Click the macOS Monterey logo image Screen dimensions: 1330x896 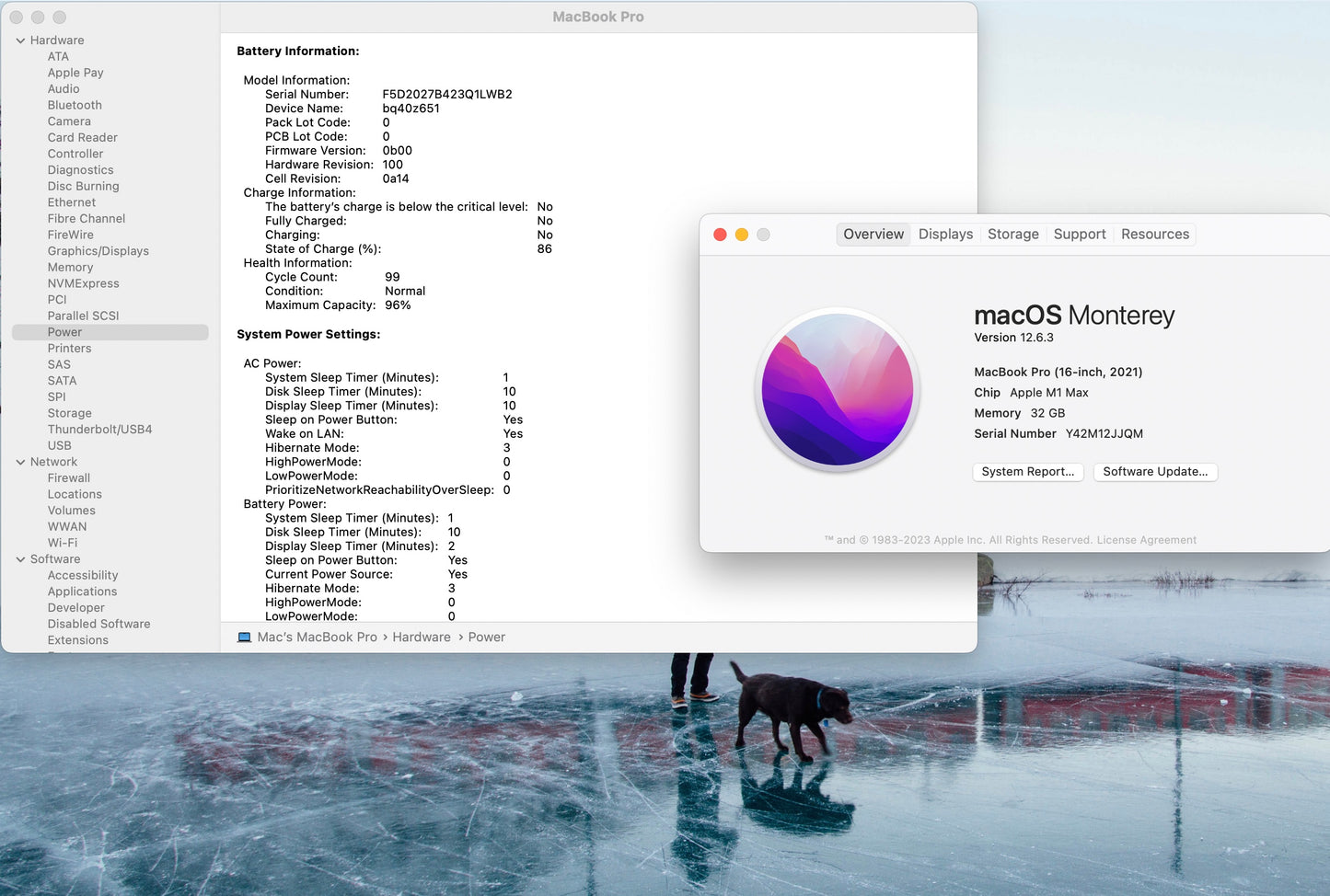pos(837,389)
